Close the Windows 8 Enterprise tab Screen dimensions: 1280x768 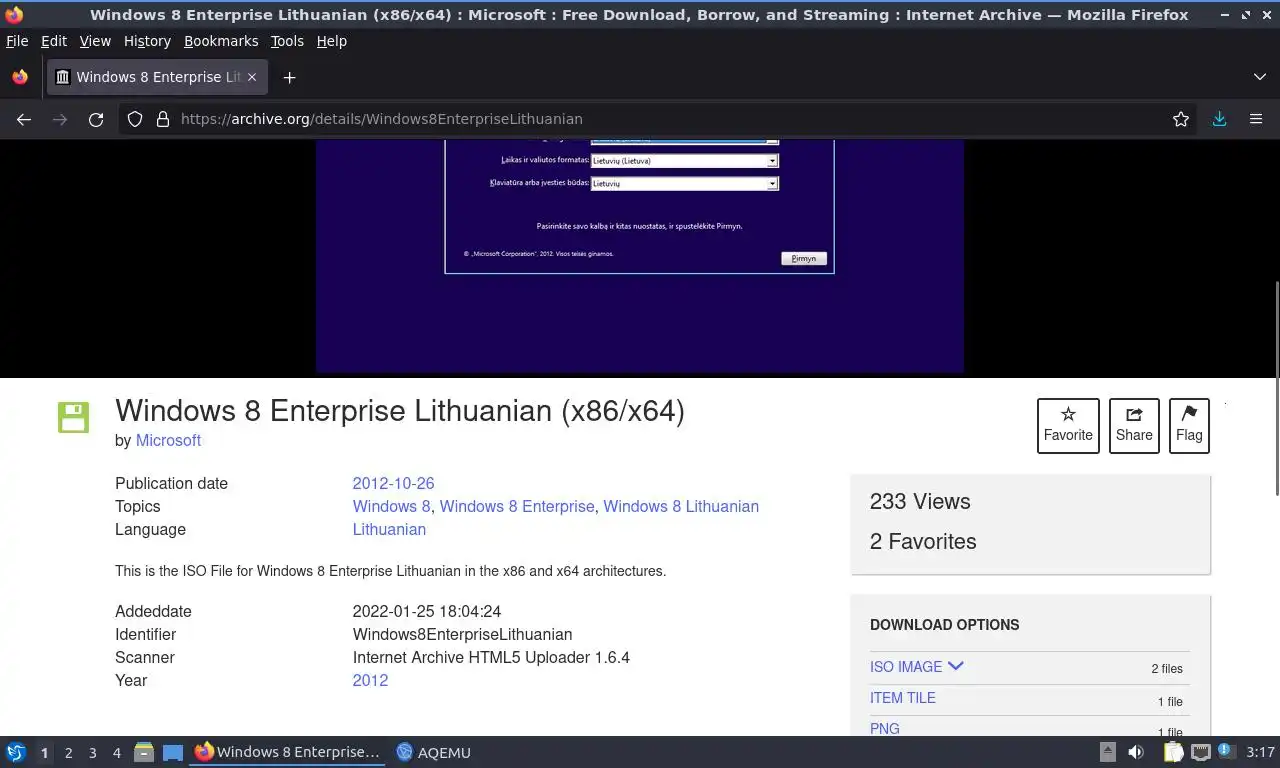click(x=252, y=77)
